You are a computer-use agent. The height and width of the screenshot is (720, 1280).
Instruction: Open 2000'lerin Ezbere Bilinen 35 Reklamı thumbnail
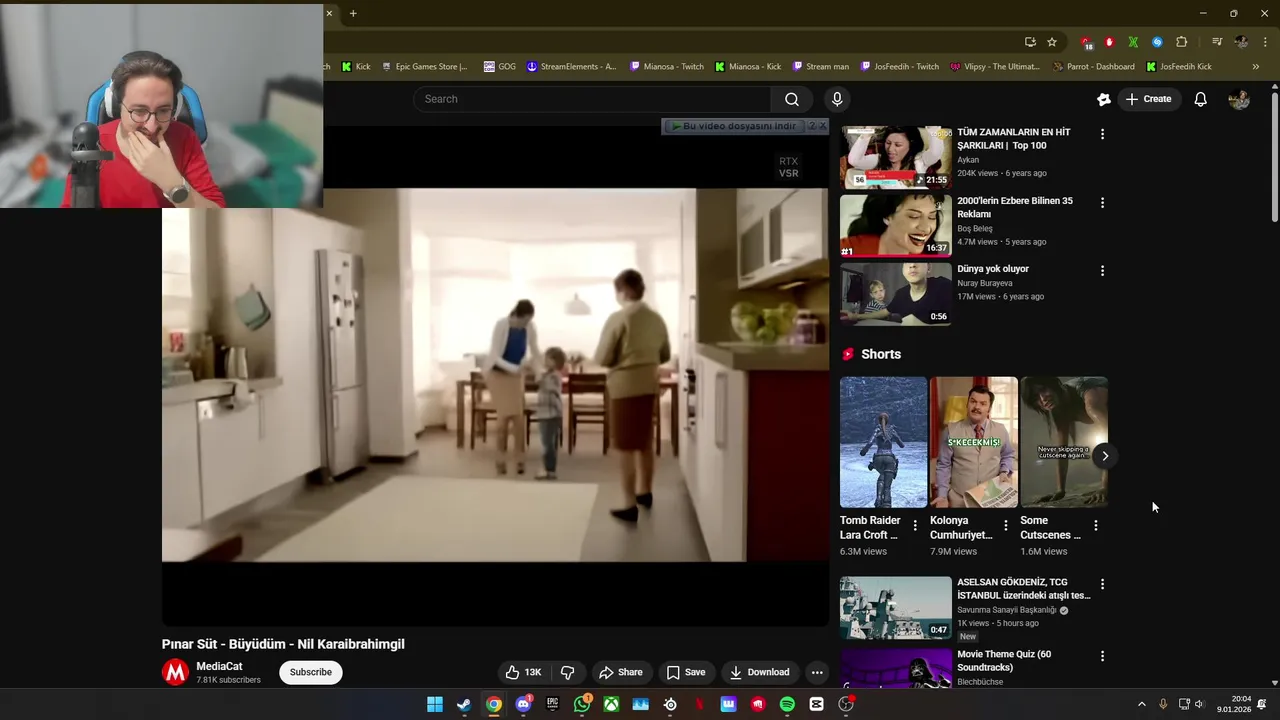(895, 225)
